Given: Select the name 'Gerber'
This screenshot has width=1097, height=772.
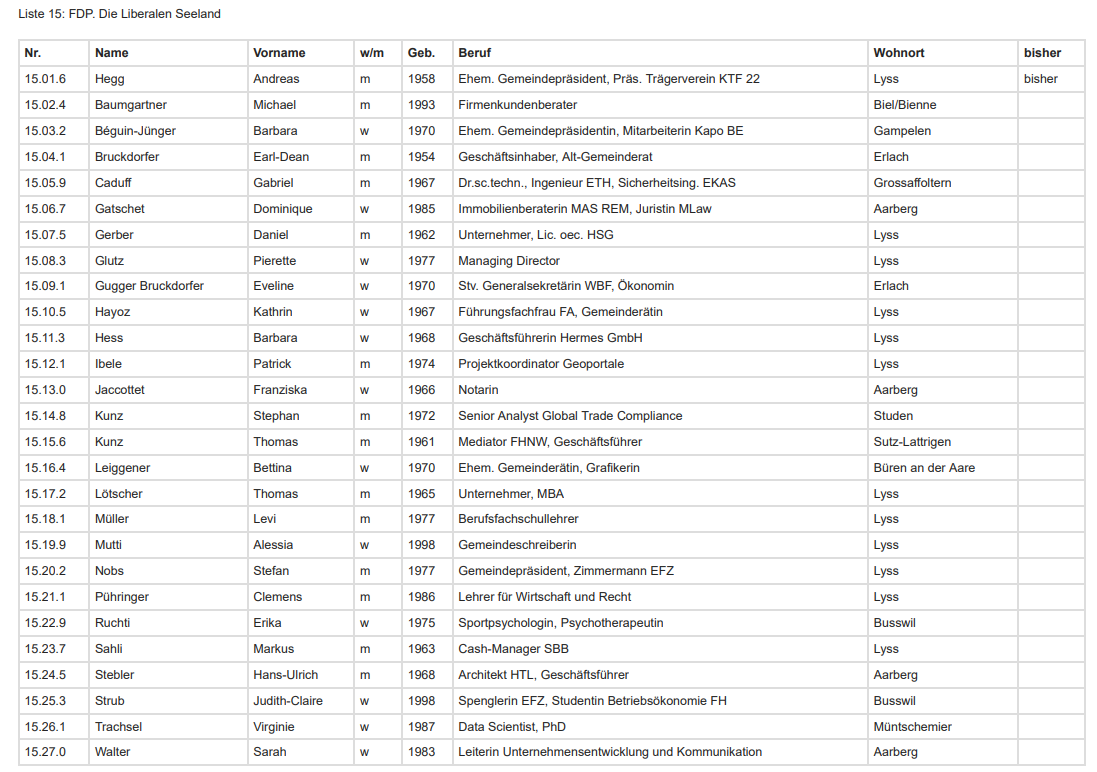Looking at the screenshot, I should coord(114,234).
